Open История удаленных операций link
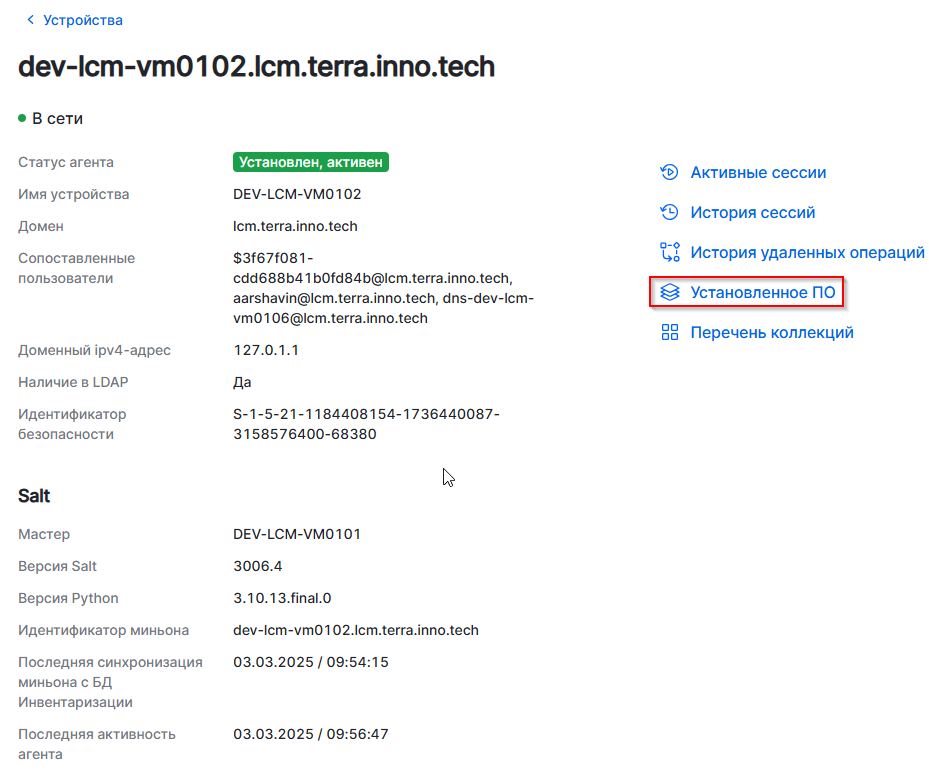This screenshot has width=929, height=777. [807, 252]
